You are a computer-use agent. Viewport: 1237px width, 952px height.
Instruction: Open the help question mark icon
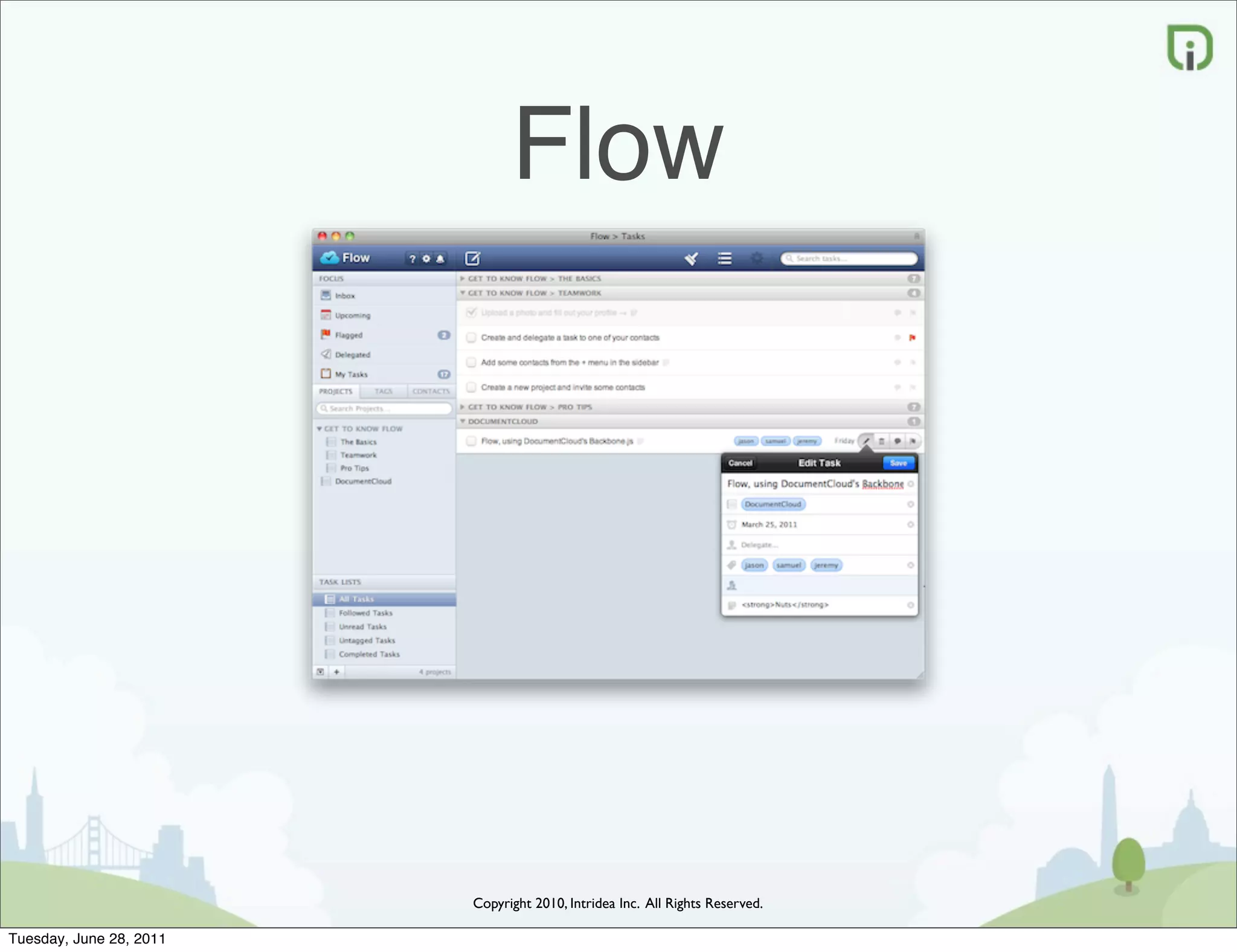pos(413,259)
